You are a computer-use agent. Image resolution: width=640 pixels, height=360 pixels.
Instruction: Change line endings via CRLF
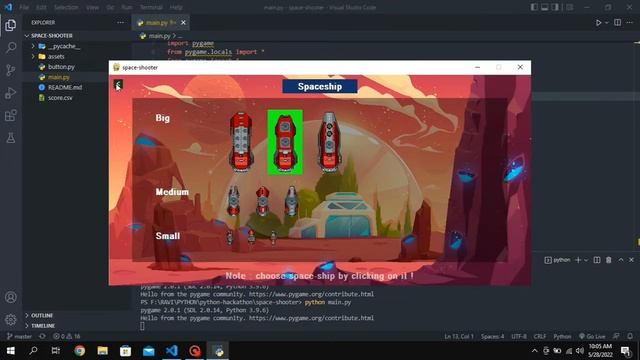540,336
